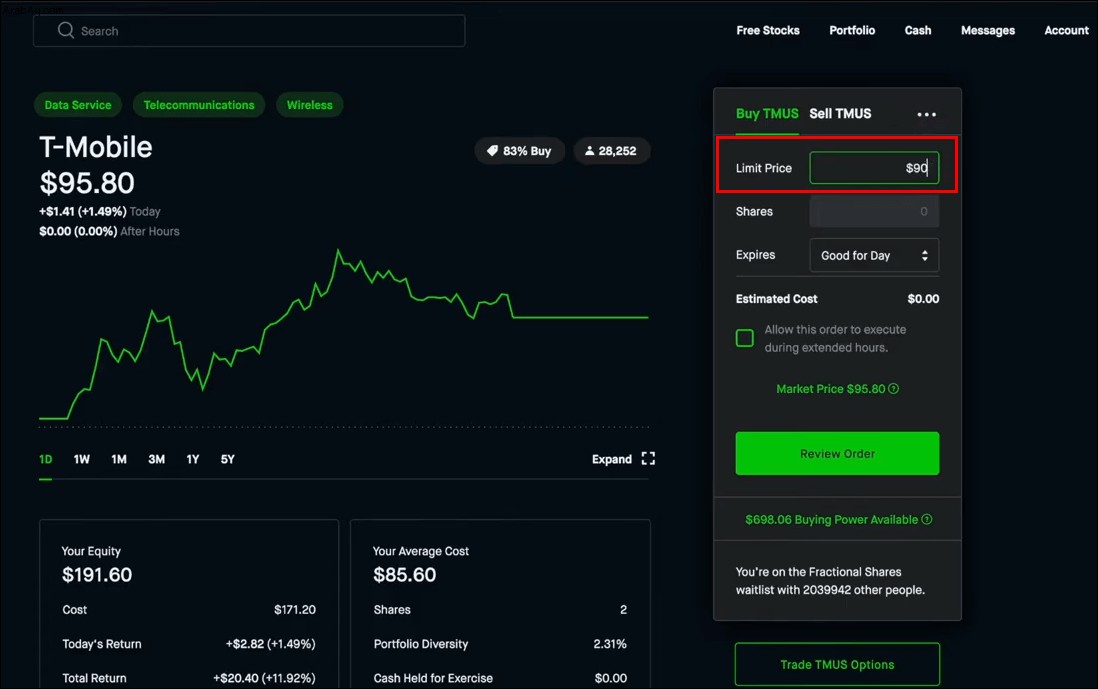Click the $0.00 (0.00%) After Hours text
The image size is (1098, 689).
[109, 231]
